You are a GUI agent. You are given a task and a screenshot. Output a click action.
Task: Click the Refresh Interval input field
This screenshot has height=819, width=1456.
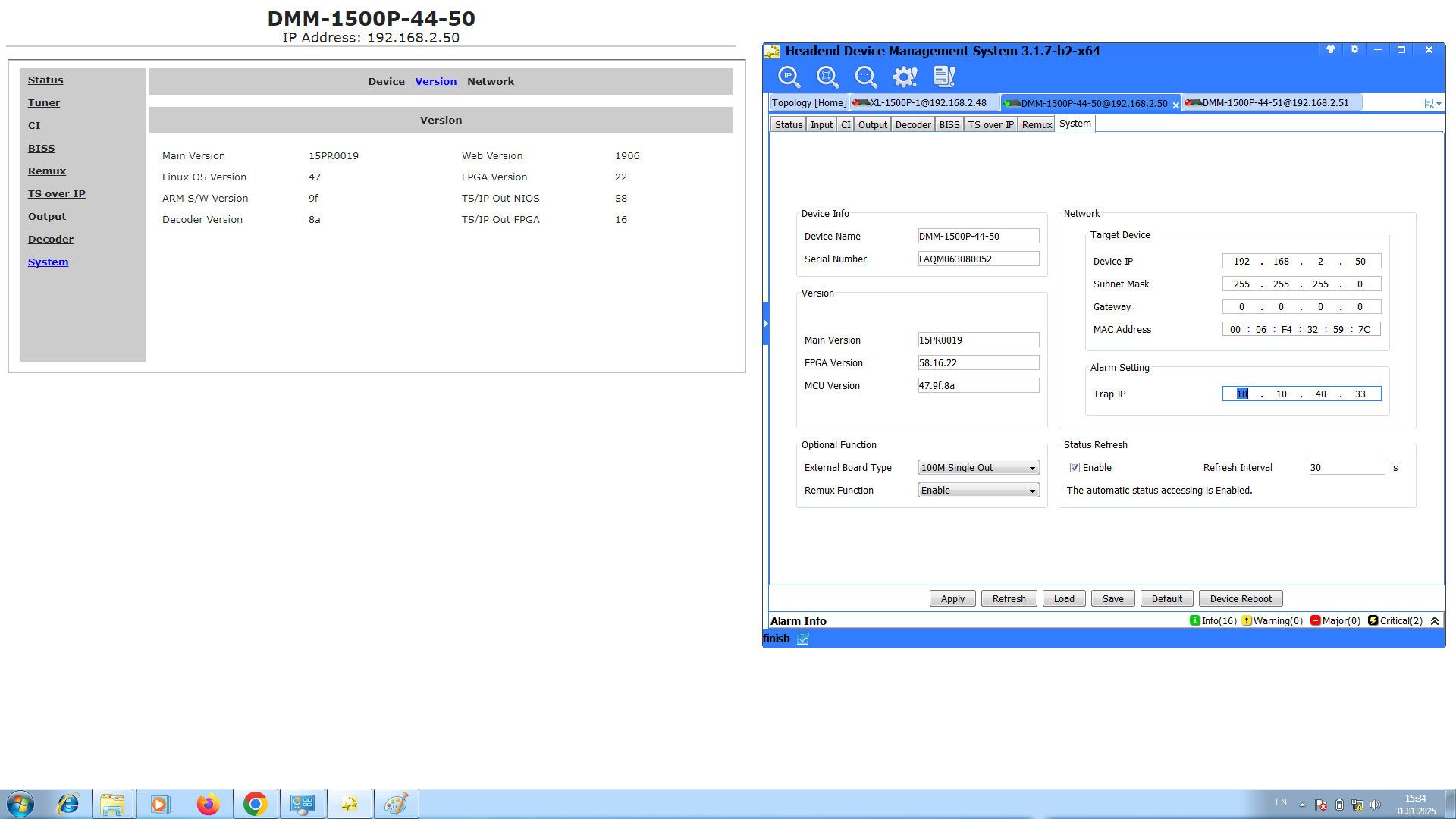pos(1347,468)
